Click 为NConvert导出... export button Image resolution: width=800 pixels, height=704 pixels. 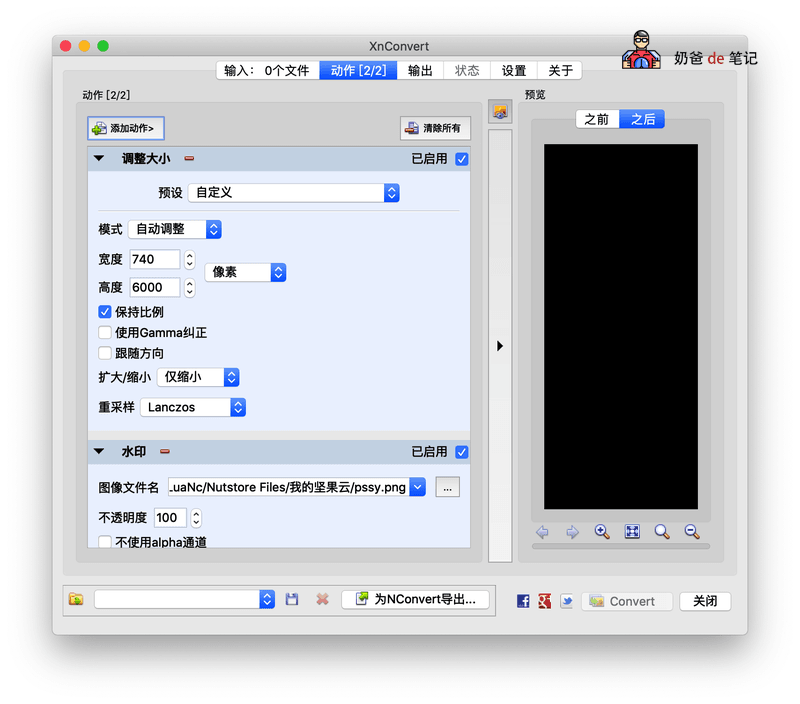pos(415,599)
